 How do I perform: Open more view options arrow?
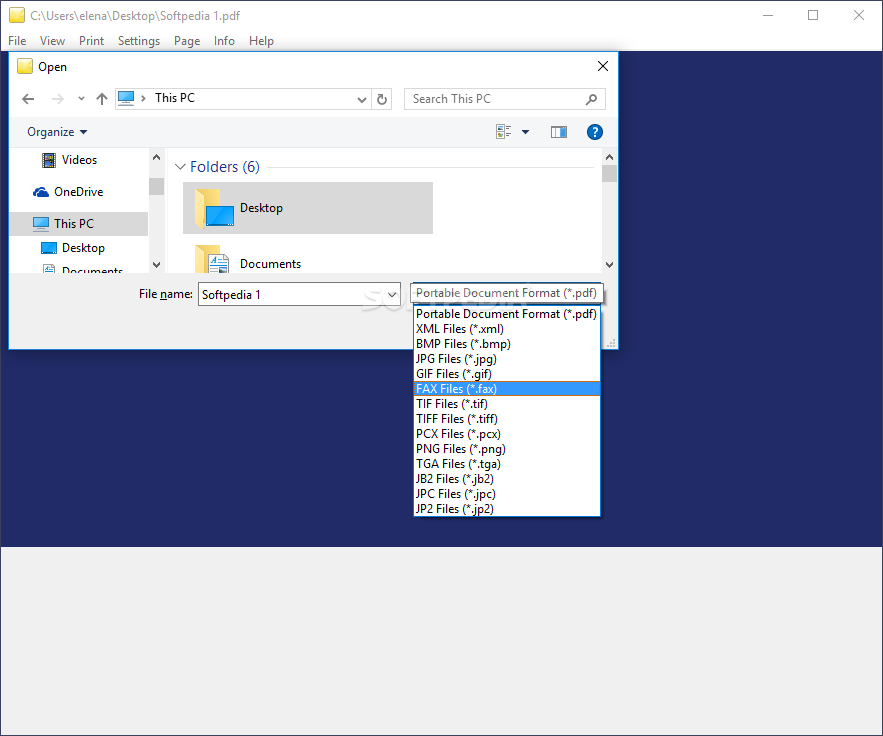coord(525,132)
